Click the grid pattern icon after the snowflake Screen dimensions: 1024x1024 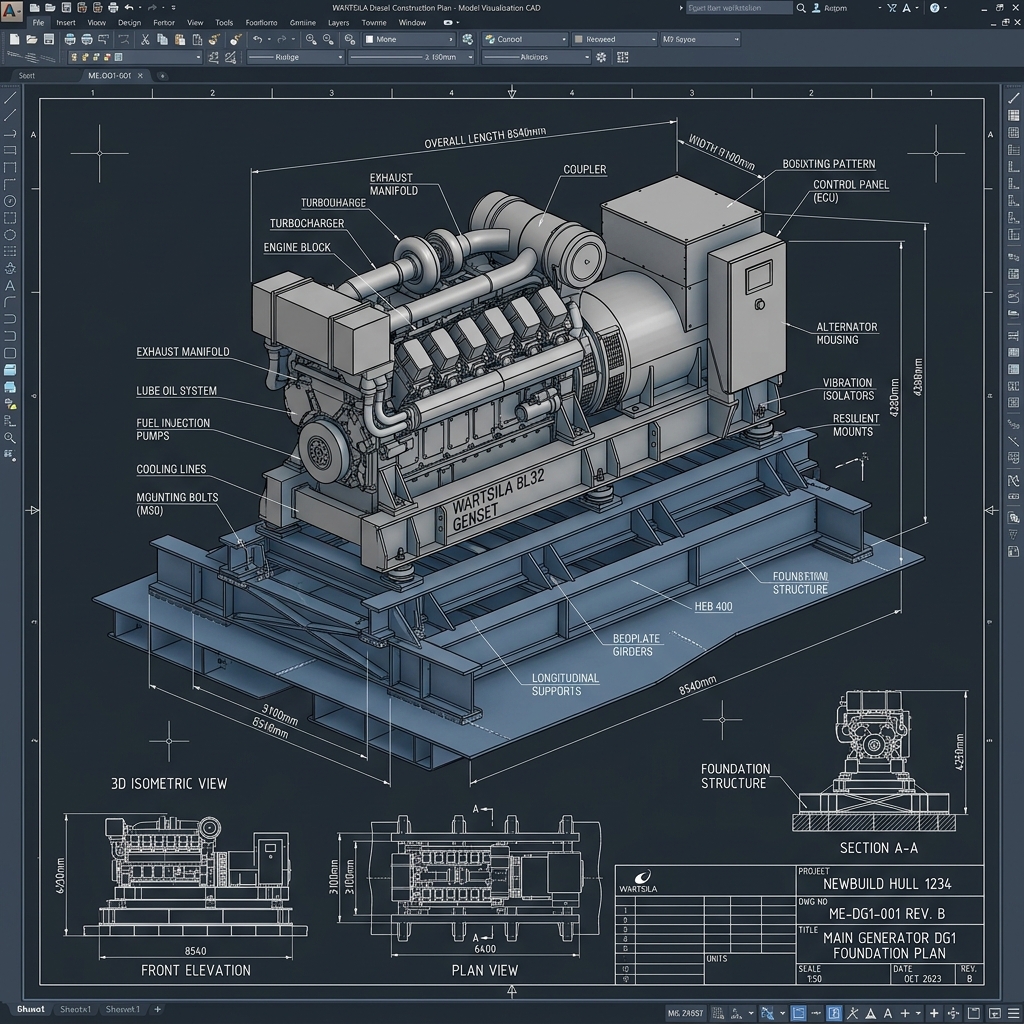pyautogui.click(x=622, y=57)
